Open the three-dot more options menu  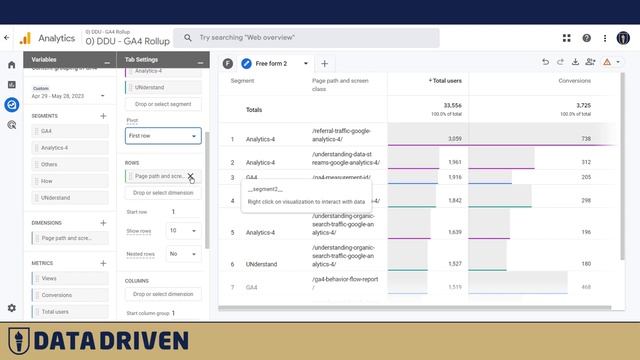coord(605,38)
